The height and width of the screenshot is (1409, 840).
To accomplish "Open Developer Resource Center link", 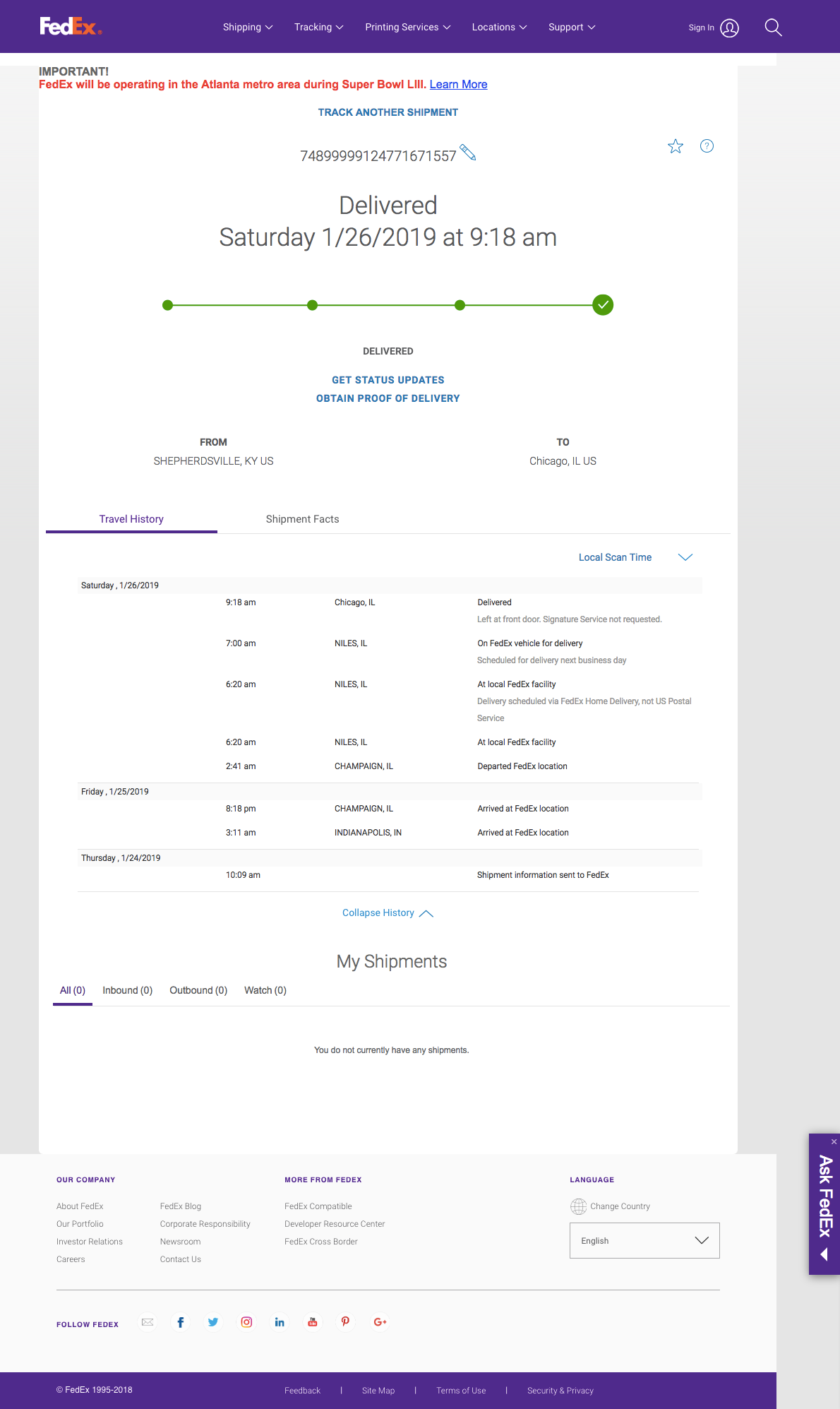I will pos(335,1224).
